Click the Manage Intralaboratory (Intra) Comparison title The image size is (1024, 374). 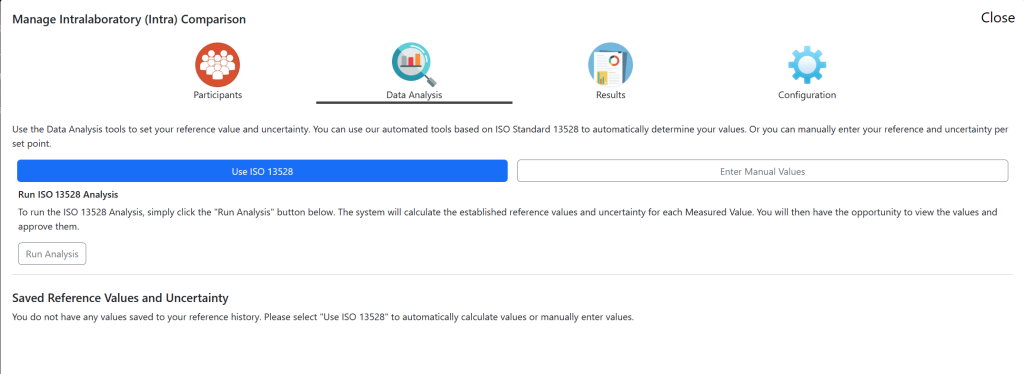[x=129, y=20]
